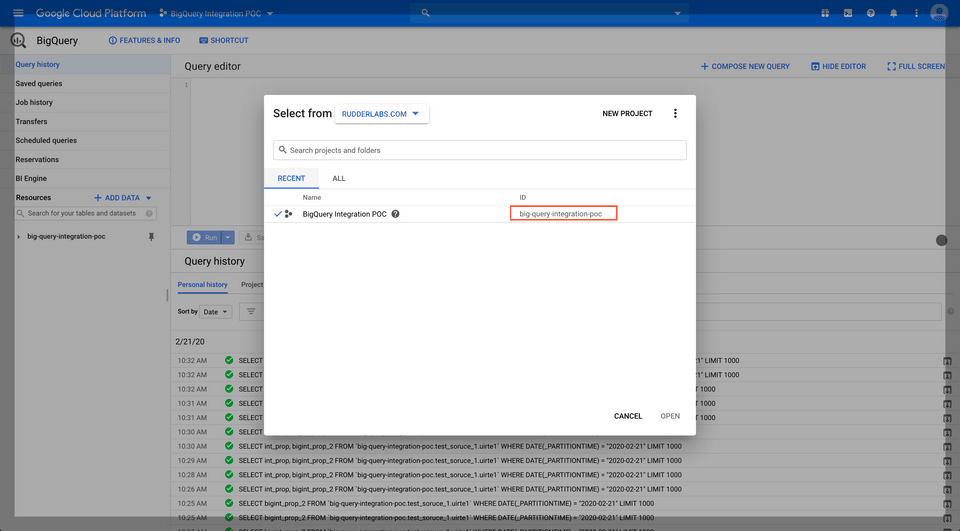This screenshot has height=531, width=960.
Task: Click the Search projects and folders field
Action: (x=480, y=150)
